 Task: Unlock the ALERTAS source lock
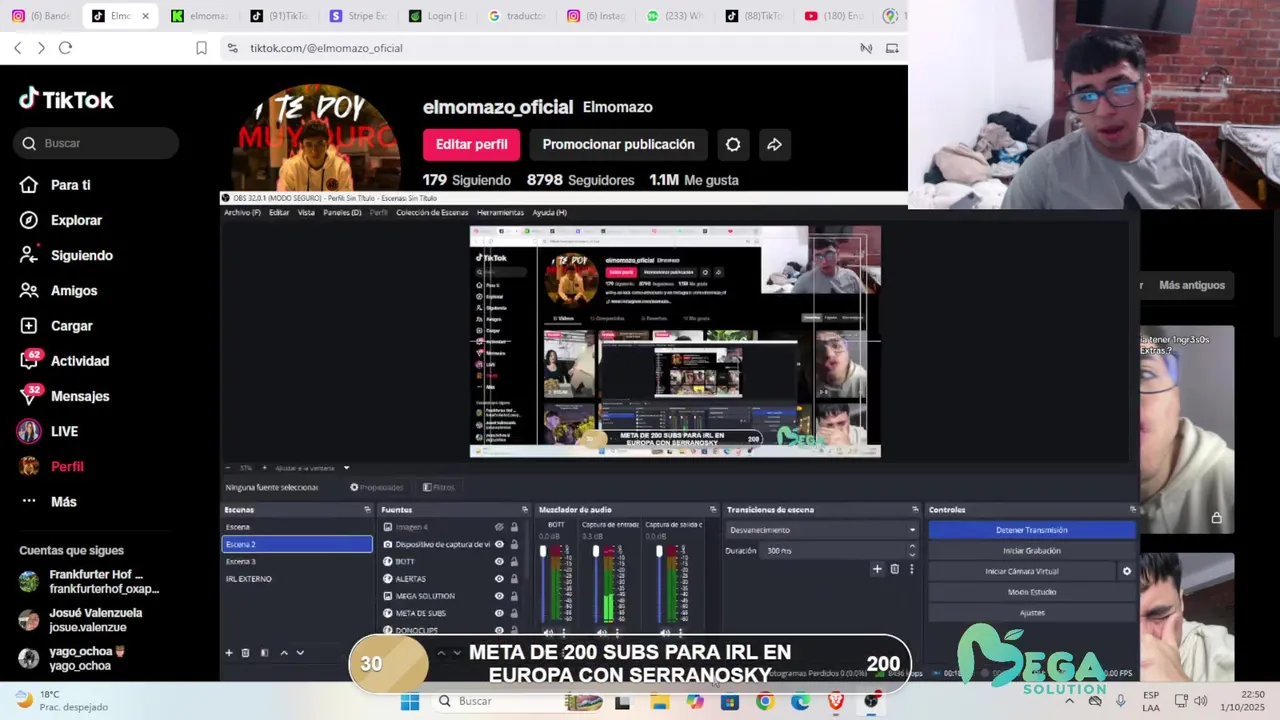[x=514, y=578]
